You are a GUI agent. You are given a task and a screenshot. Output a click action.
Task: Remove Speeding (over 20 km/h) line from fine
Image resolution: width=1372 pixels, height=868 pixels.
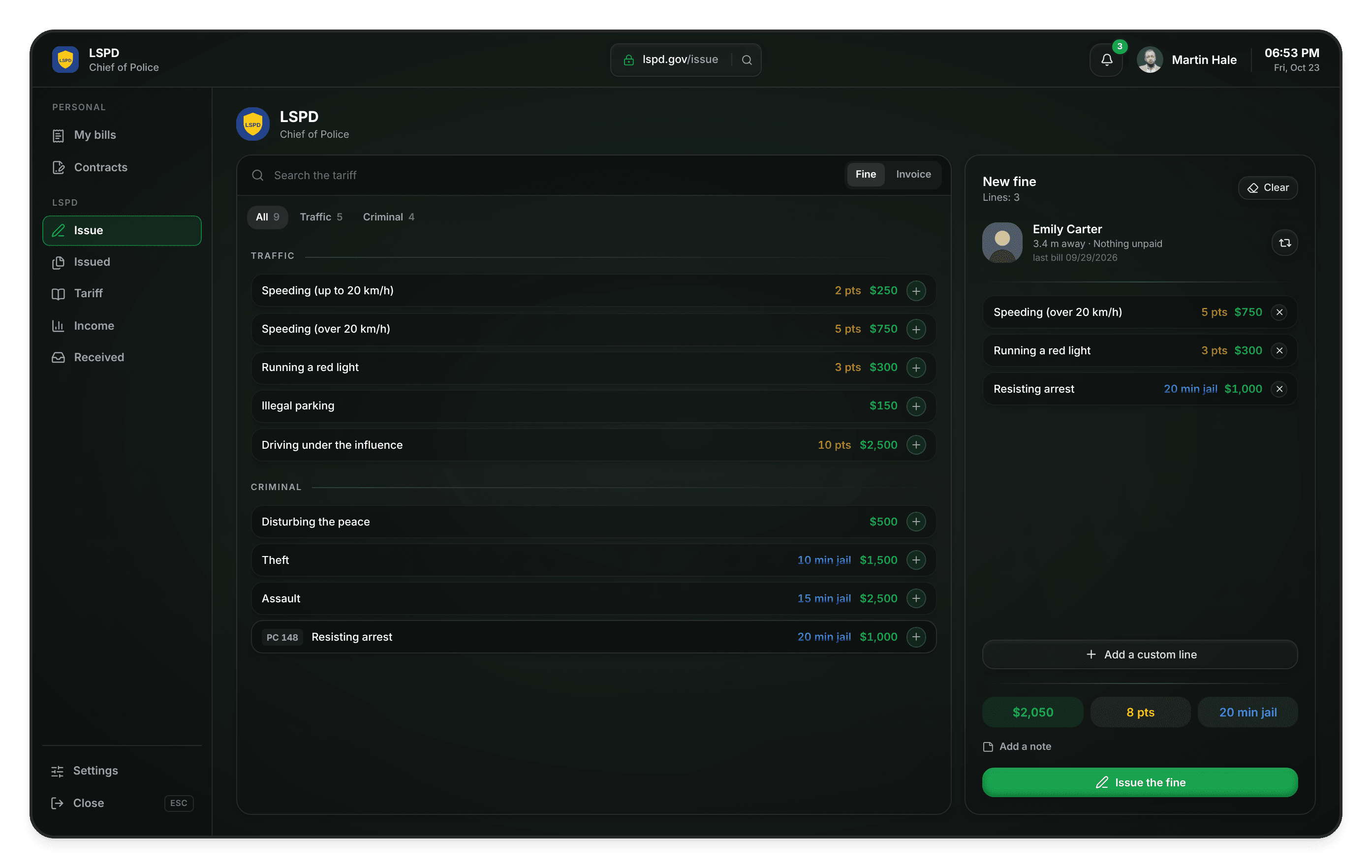1279,312
